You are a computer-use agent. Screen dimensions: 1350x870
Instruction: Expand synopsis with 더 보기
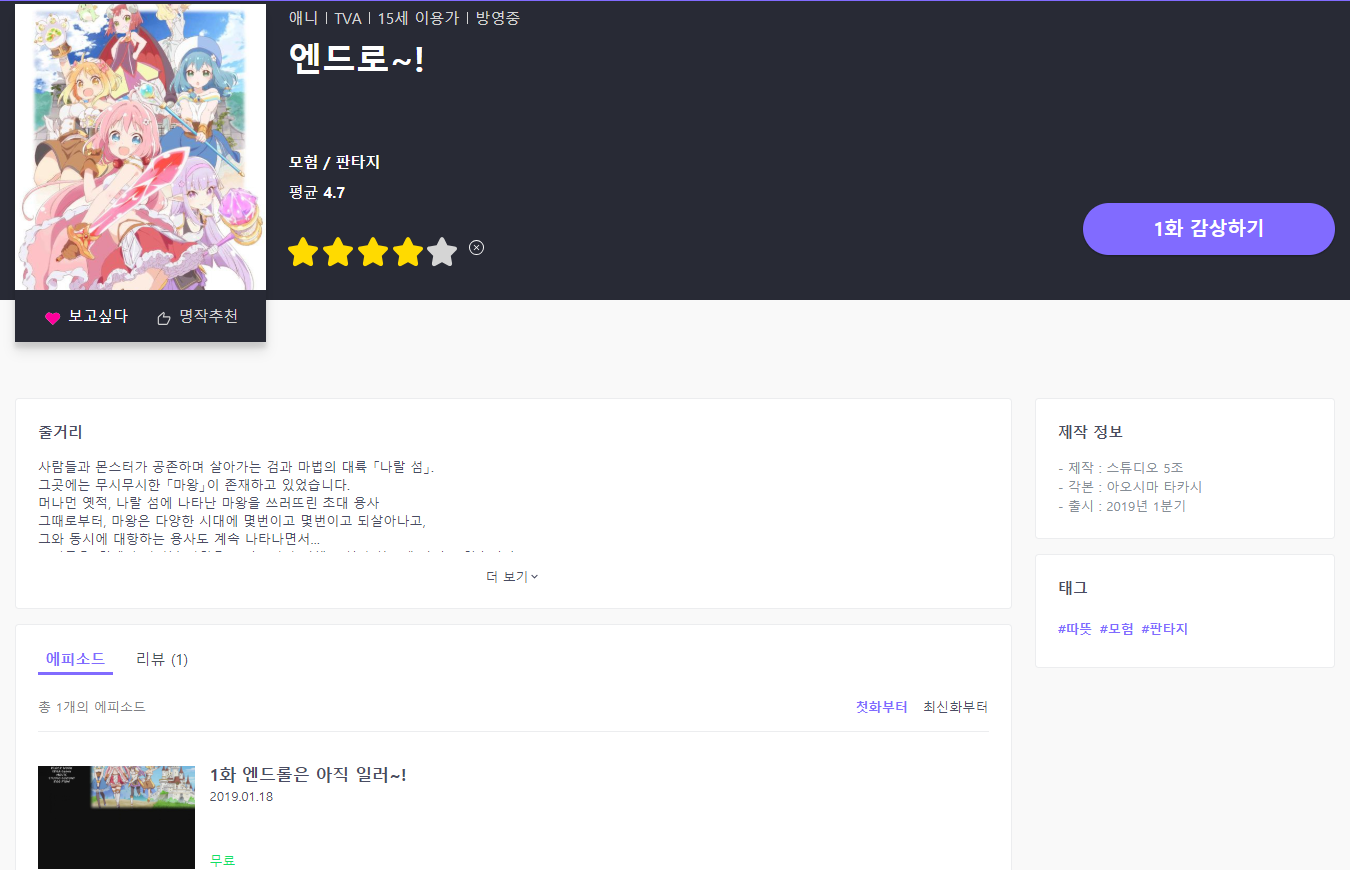pyautogui.click(x=512, y=577)
